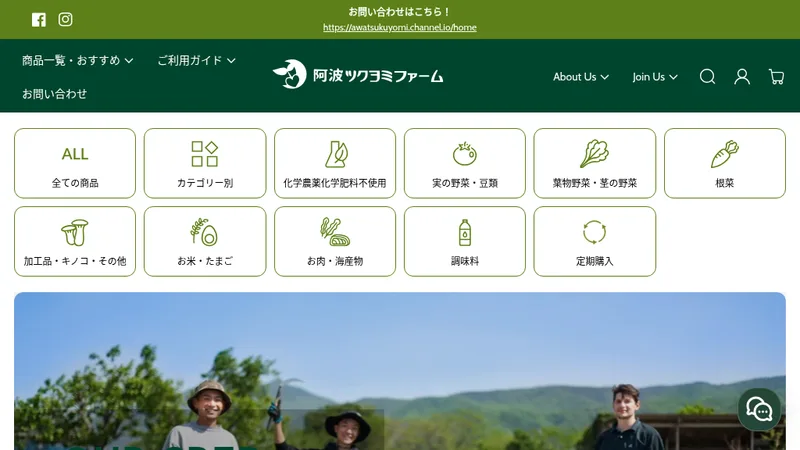
Task: View the shopping cart icon
Action: point(777,77)
